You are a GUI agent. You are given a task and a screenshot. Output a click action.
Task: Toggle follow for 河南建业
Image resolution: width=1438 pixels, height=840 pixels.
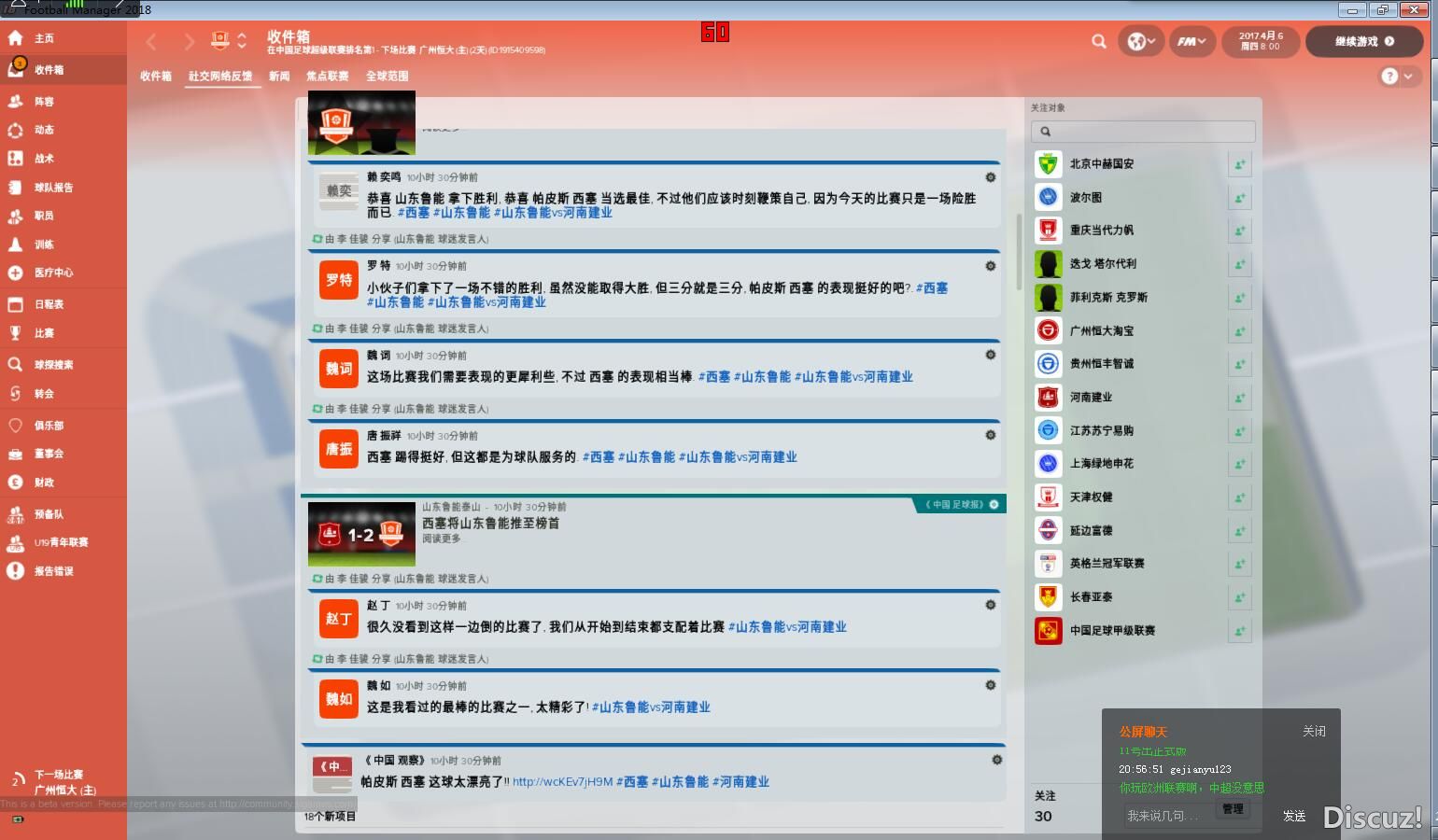(x=1239, y=398)
